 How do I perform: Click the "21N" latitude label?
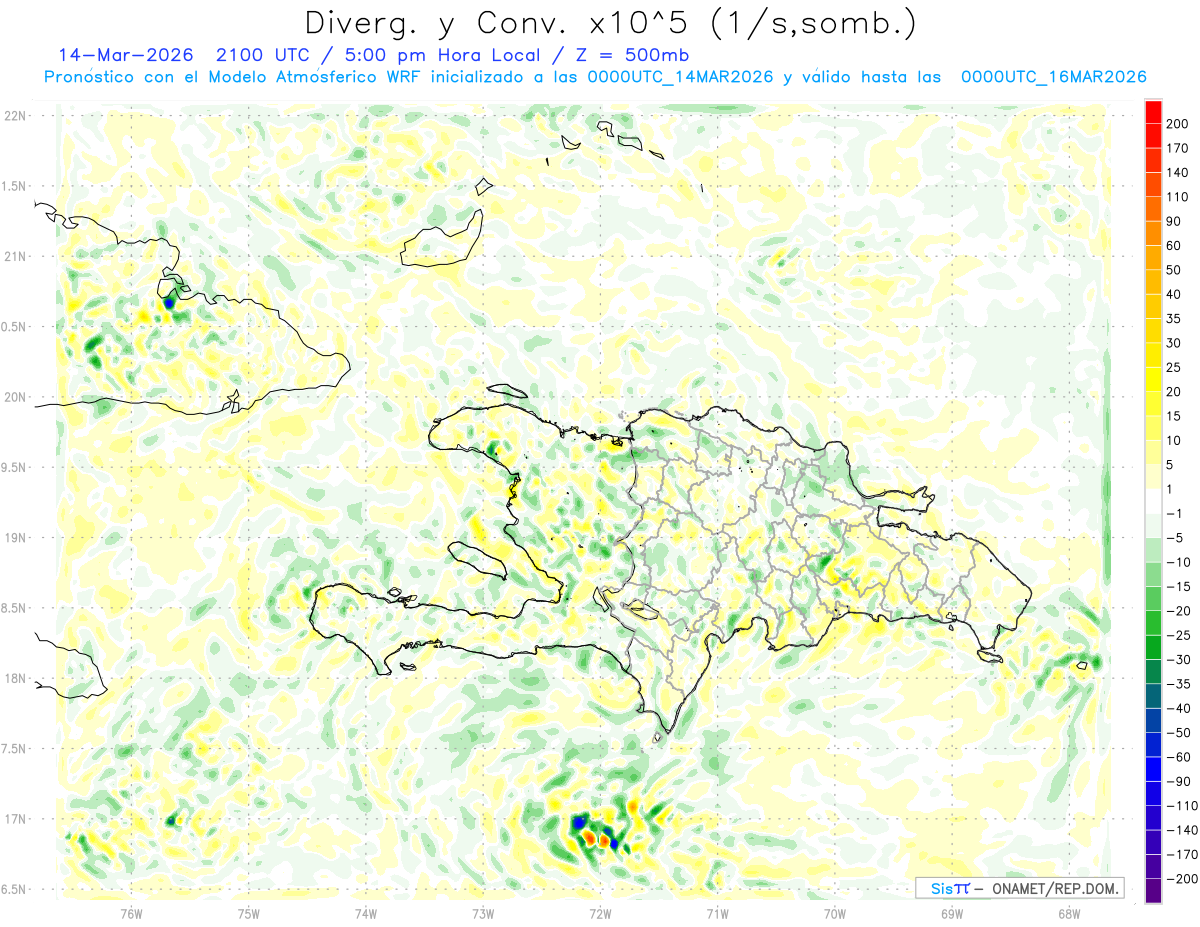(x=15, y=257)
